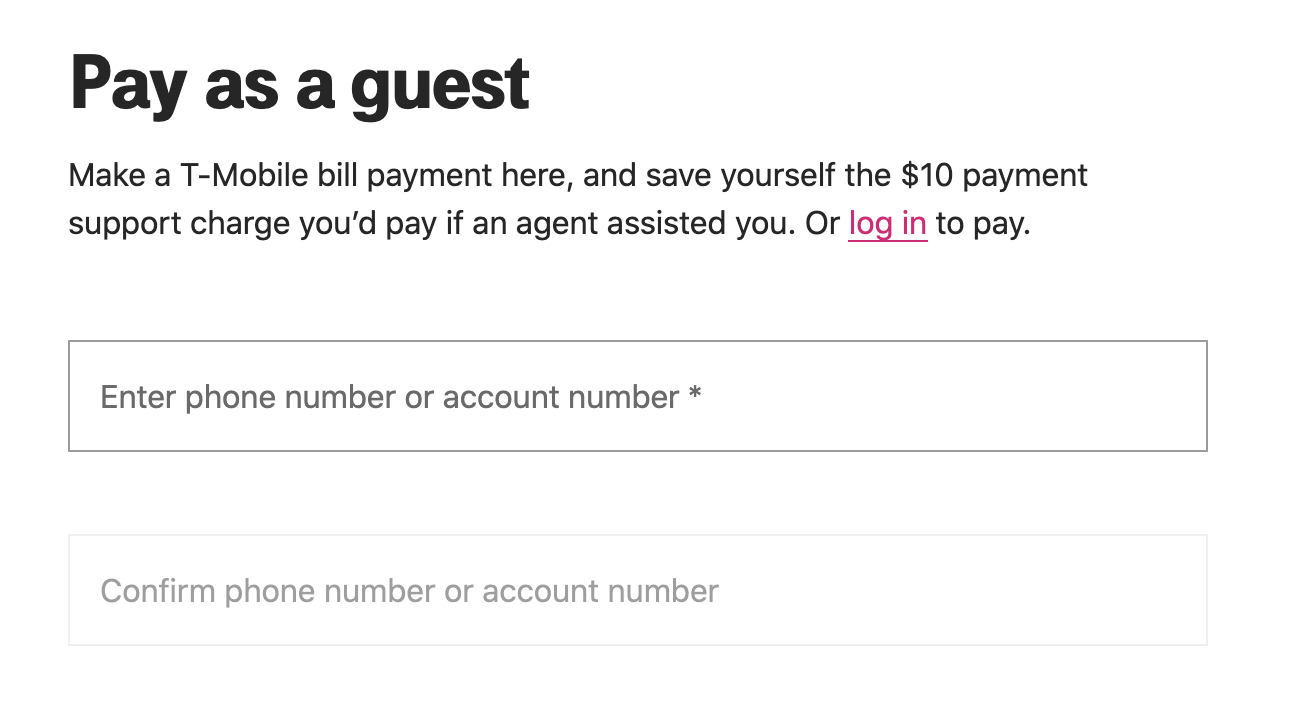The width and height of the screenshot is (1296, 720).
Task: Click "account number" in the Enter field placeholder
Action: (x=560, y=397)
